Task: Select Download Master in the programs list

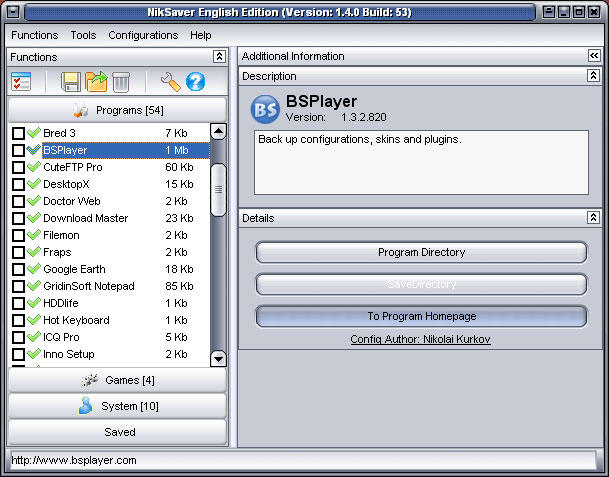Action: coord(85,218)
